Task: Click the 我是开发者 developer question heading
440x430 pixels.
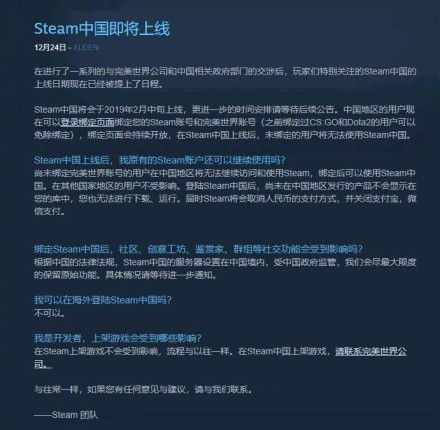Action: click(x=118, y=338)
